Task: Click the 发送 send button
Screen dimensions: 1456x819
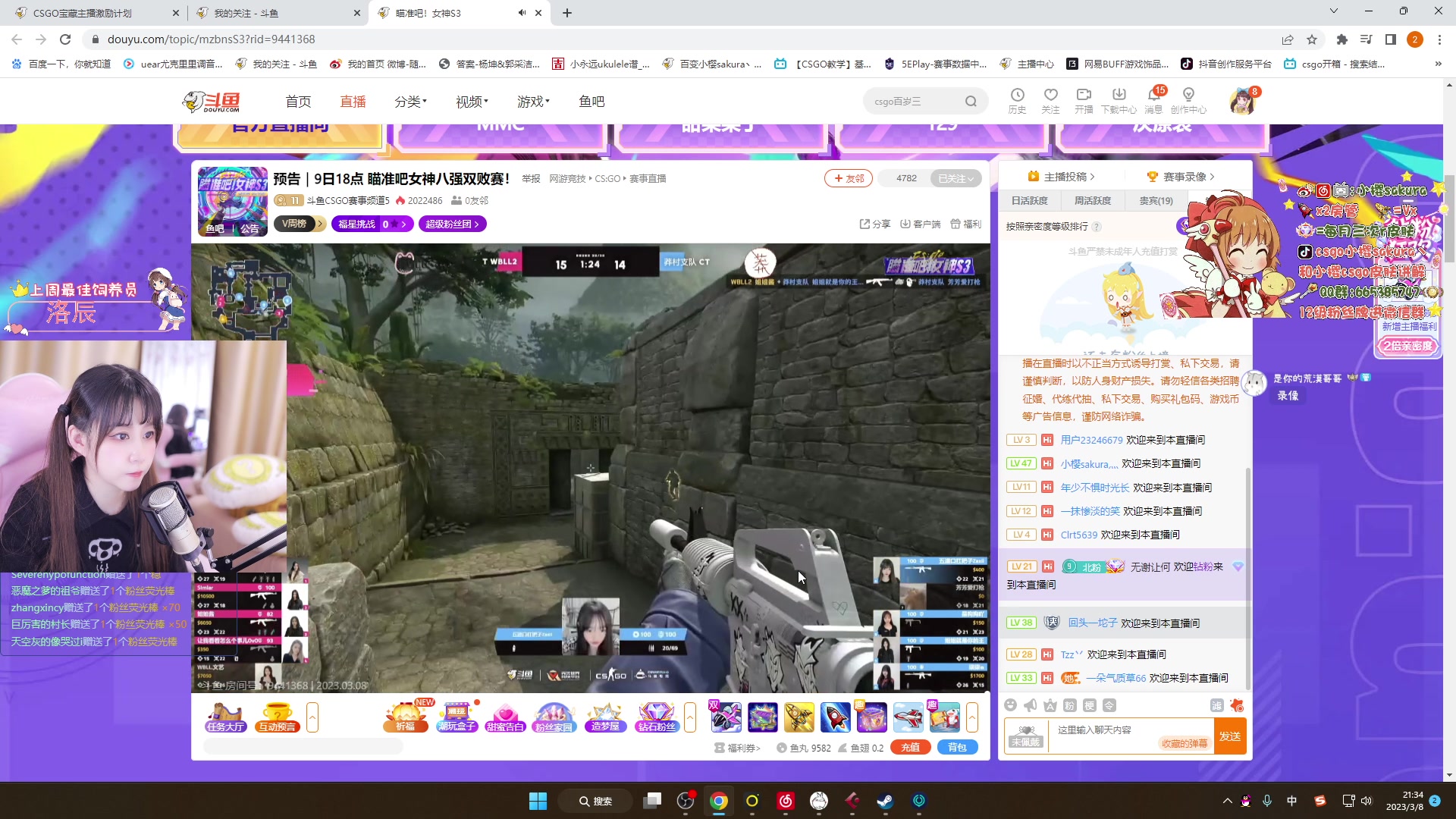Action: 1230,736
